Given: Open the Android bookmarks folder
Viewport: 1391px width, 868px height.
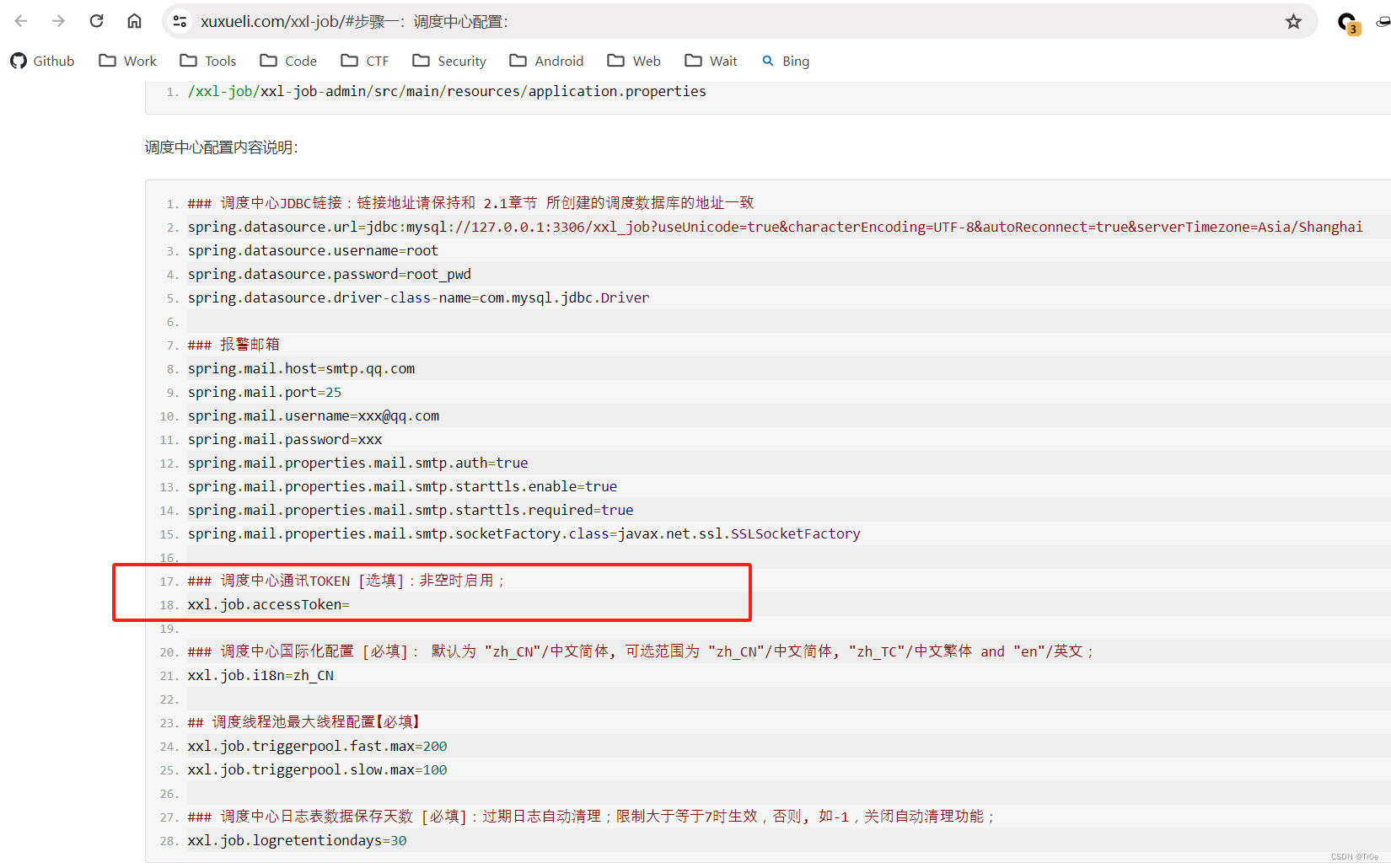Looking at the screenshot, I should 546,61.
